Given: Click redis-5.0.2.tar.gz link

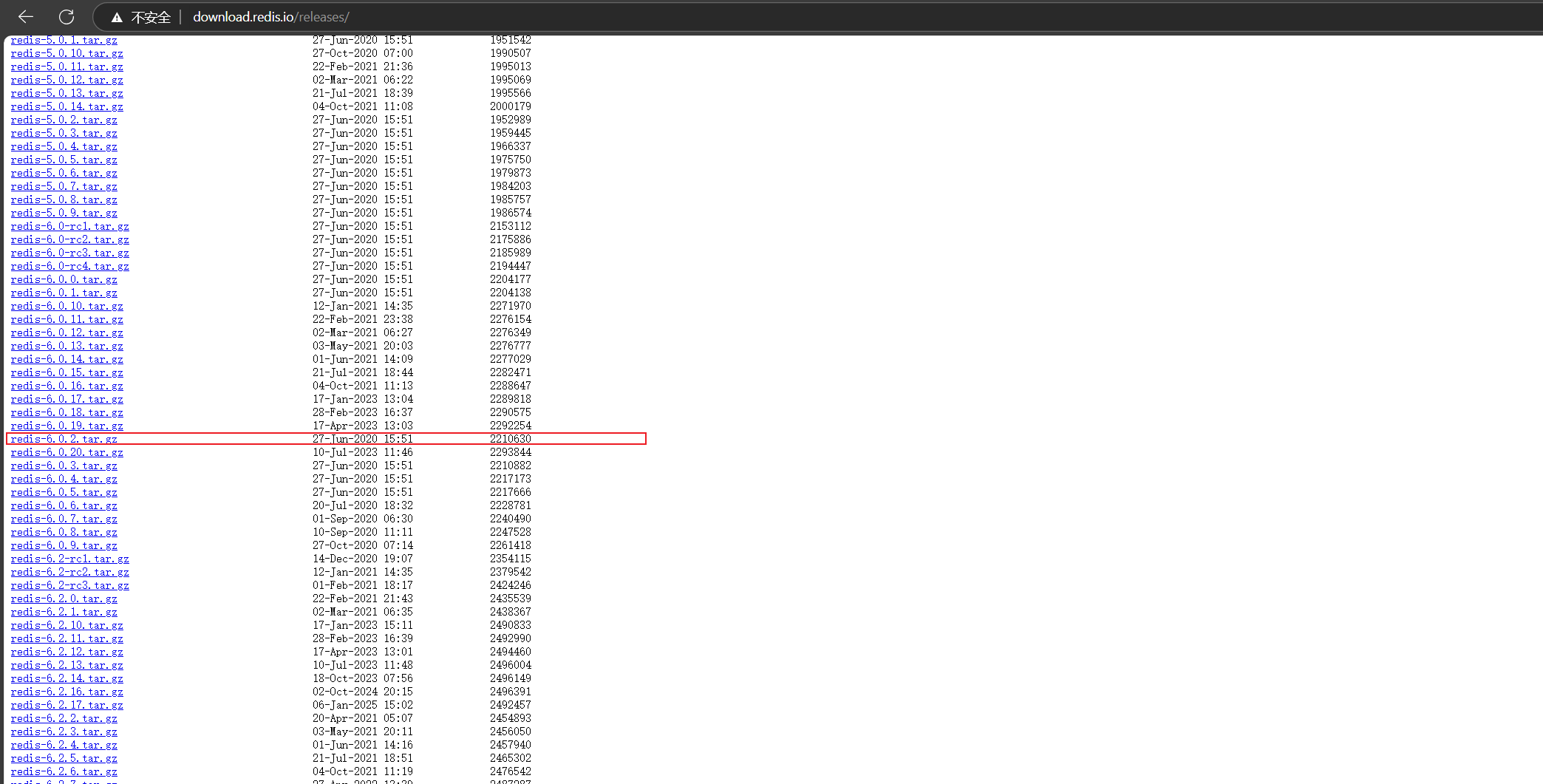Looking at the screenshot, I should coord(64,120).
